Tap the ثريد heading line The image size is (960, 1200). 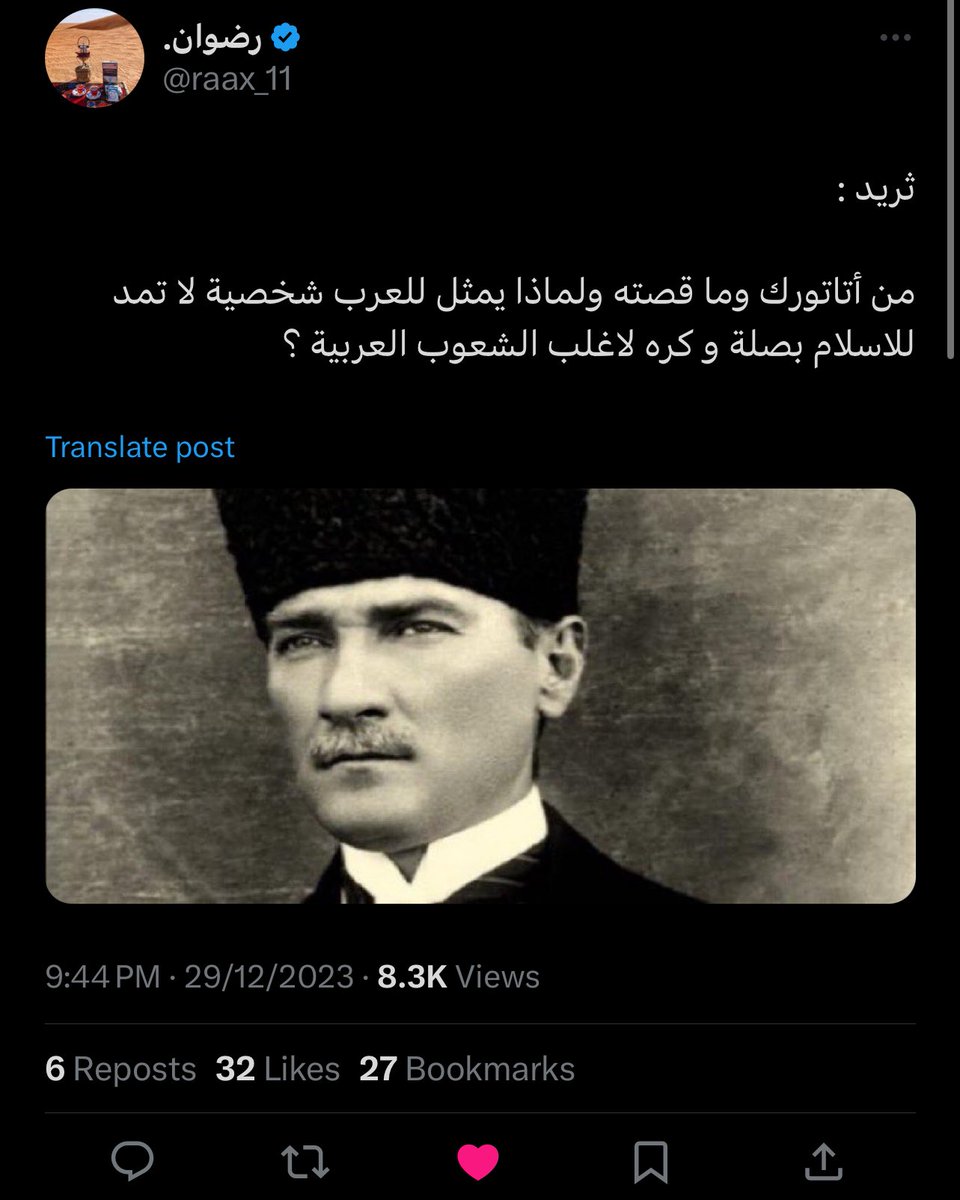pyautogui.click(x=874, y=188)
